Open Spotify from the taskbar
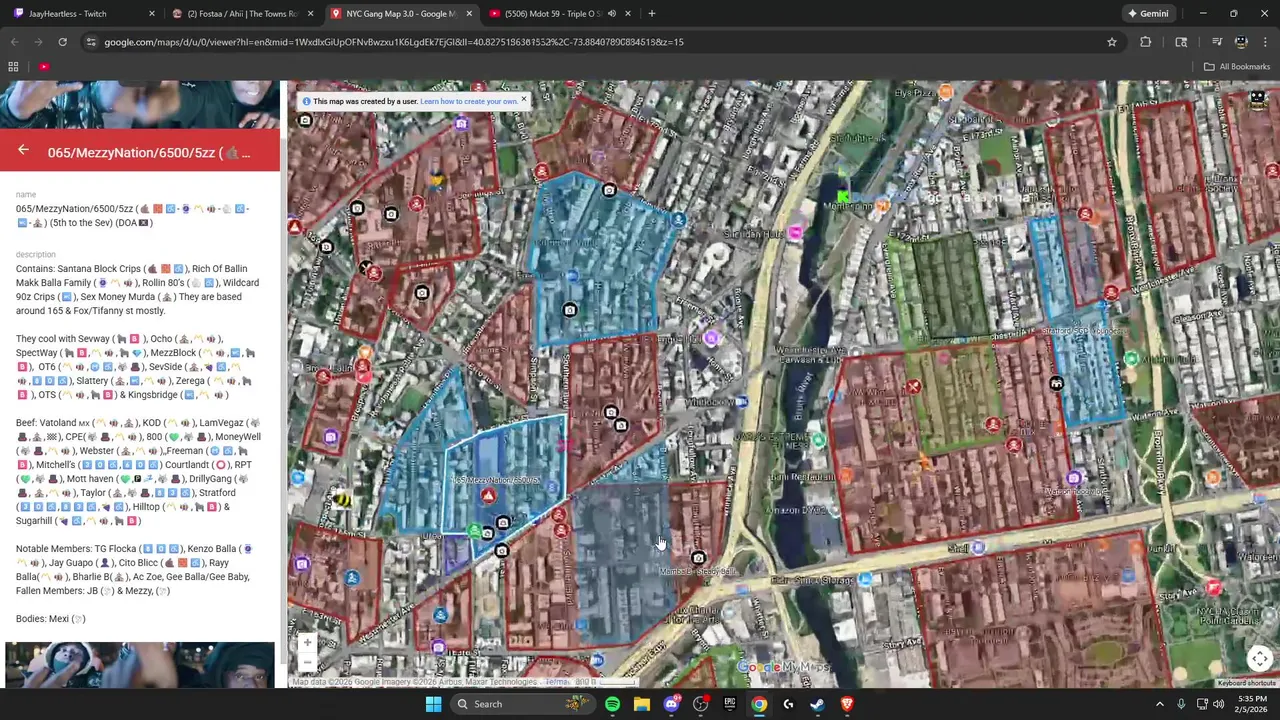Image resolution: width=1280 pixels, height=720 pixels. click(x=612, y=704)
